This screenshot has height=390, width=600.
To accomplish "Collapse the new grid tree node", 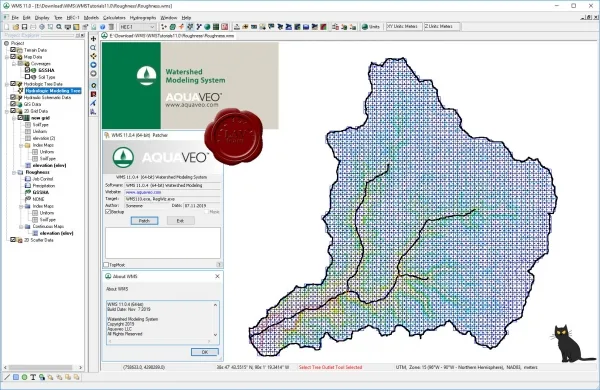I will point(14,118).
